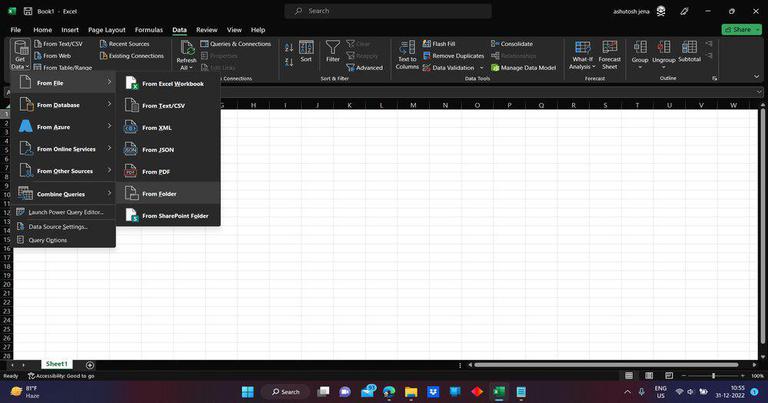Click the horizontal scrollbar
This screenshot has width=768, height=403.
click(606, 365)
